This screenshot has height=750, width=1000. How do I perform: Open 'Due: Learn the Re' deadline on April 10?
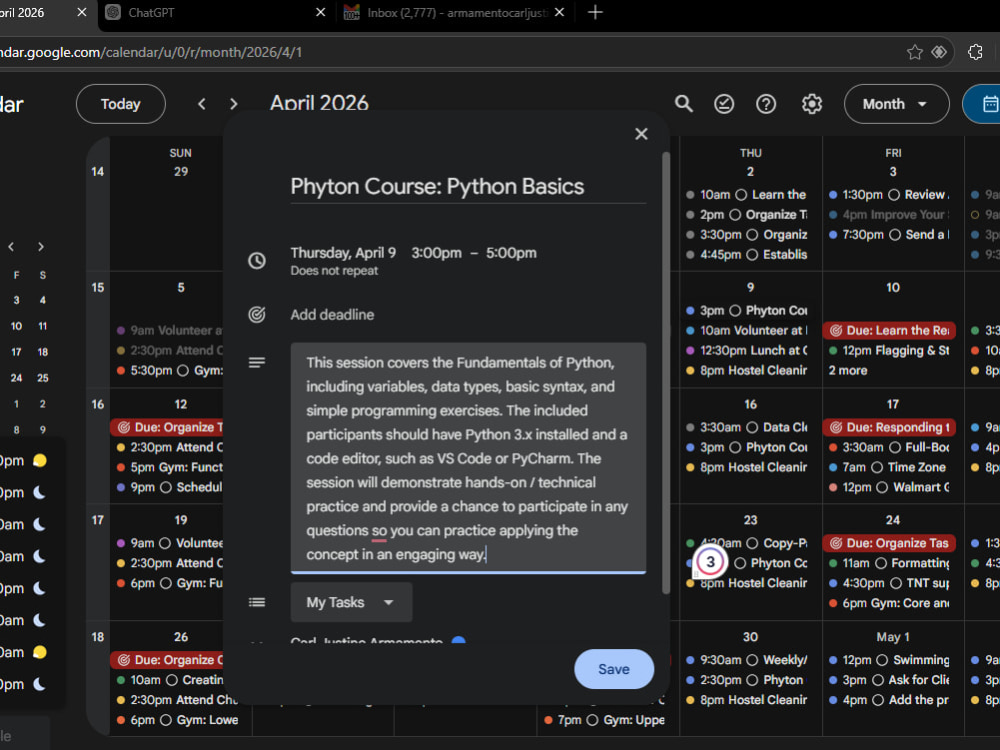889,330
